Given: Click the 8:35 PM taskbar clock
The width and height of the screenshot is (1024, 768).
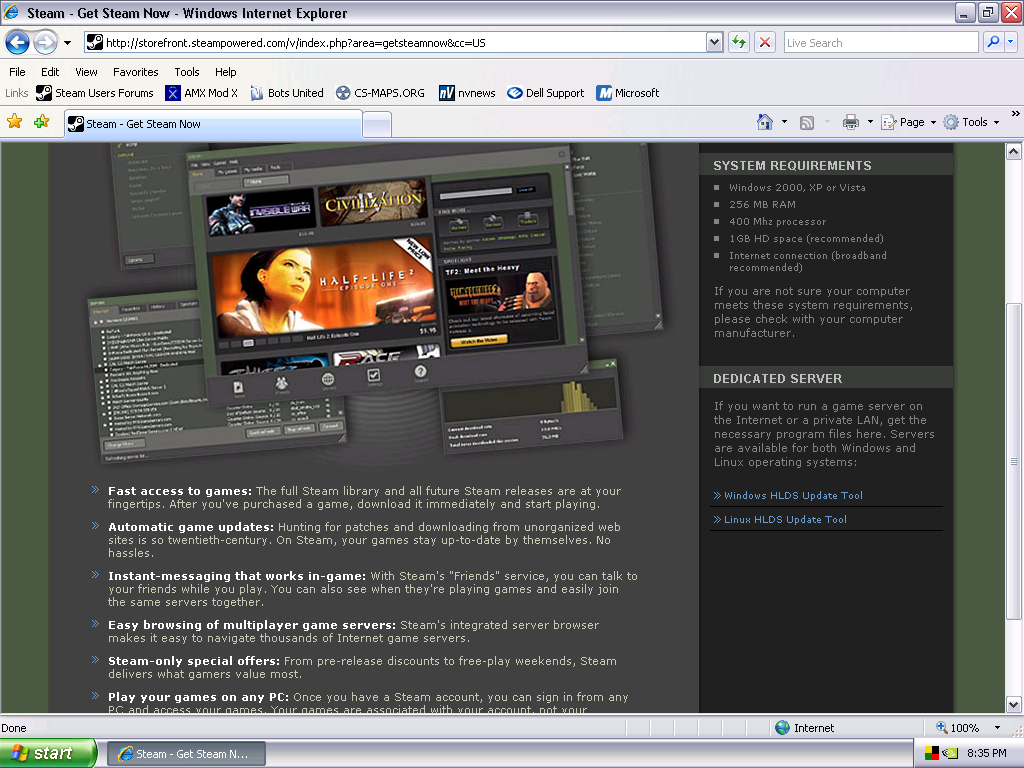Looking at the screenshot, I should pos(986,753).
